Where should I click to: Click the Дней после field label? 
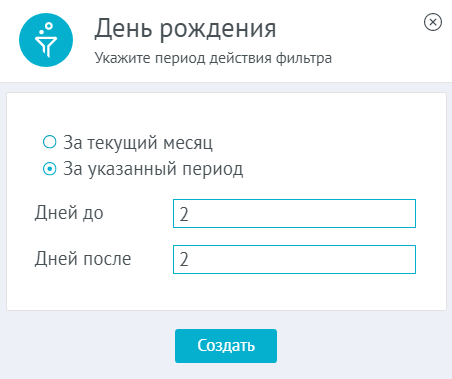coord(83,259)
